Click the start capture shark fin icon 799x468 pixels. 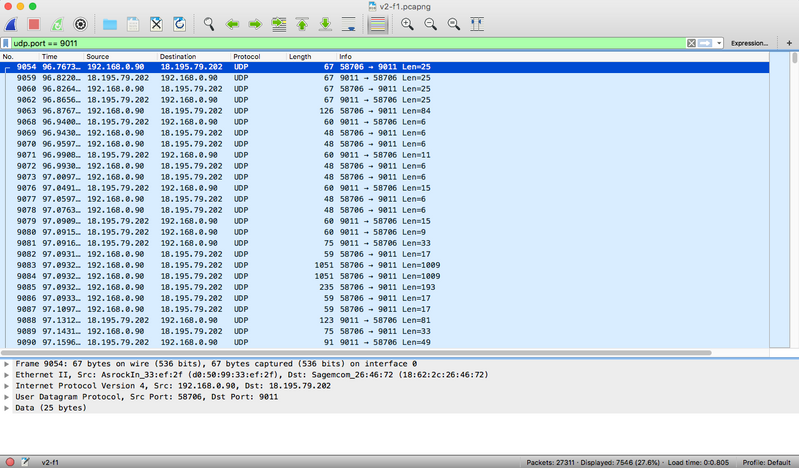10,24
